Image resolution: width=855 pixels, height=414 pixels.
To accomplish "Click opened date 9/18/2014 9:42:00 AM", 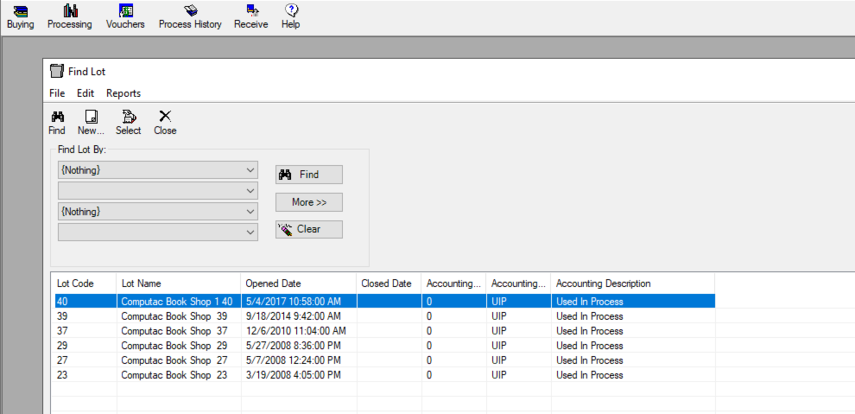I will pyautogui.click(x=293, y=316).
